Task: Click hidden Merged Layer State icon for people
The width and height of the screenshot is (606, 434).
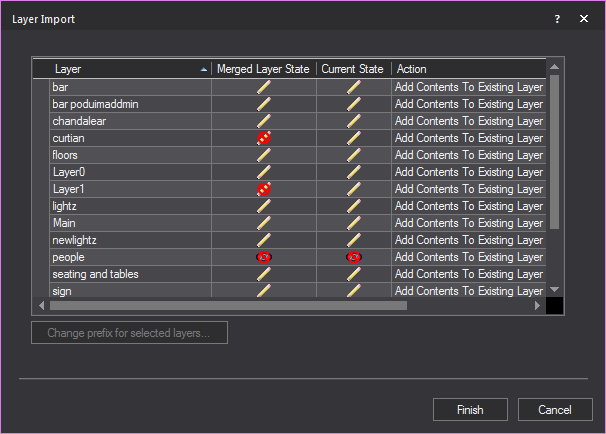Action: 264,257
